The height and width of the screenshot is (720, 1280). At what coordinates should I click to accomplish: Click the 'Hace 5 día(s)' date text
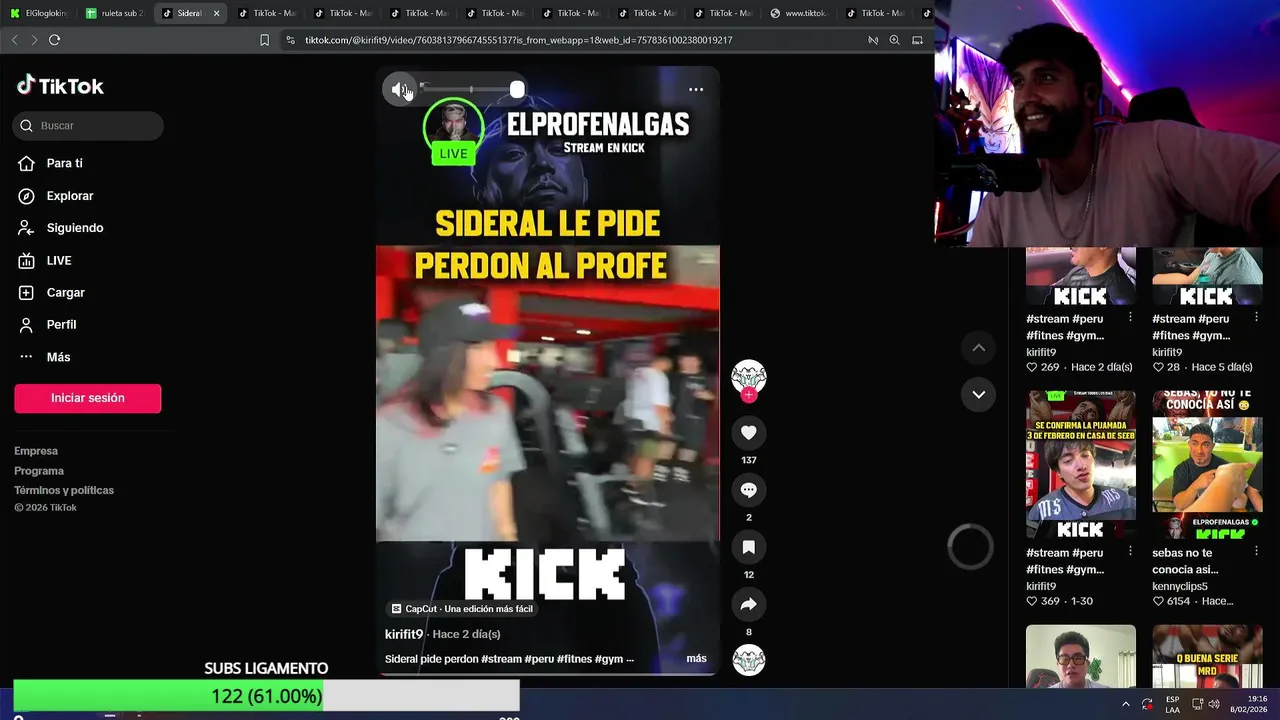tap(1222, 367)
